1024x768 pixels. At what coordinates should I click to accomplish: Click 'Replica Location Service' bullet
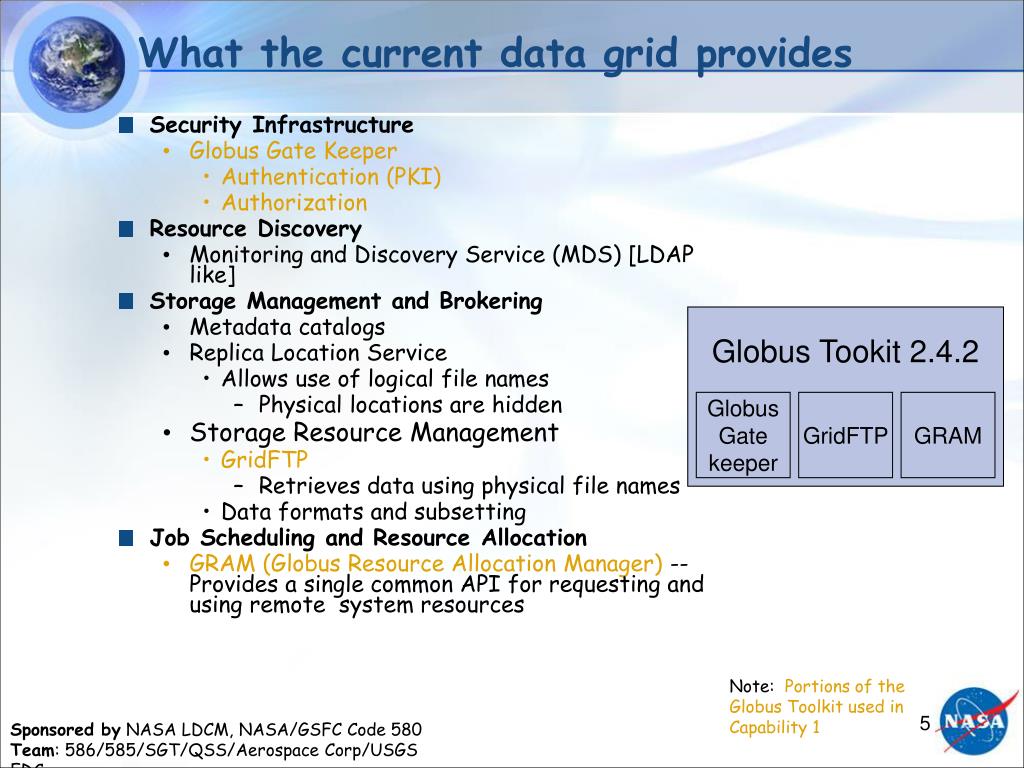click(318, 353)
